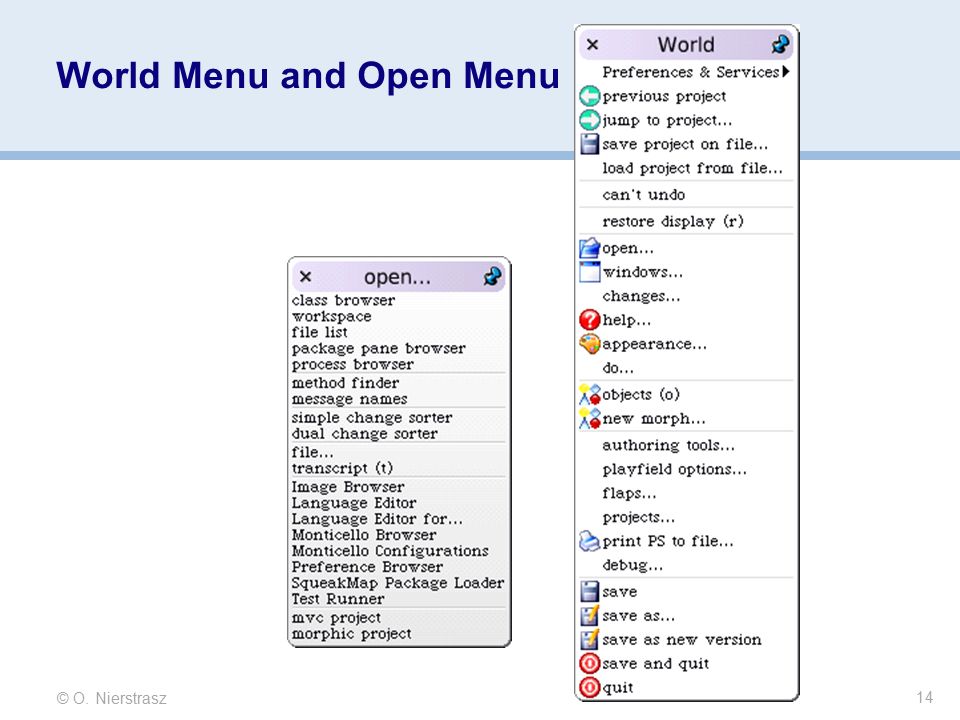Pin the open... menu with the pushpin icon
This screenshot has height=720, width=960.
point(492,277)
